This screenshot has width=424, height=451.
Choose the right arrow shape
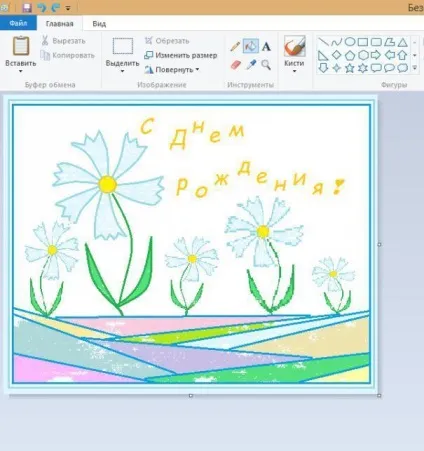point(376,55)
